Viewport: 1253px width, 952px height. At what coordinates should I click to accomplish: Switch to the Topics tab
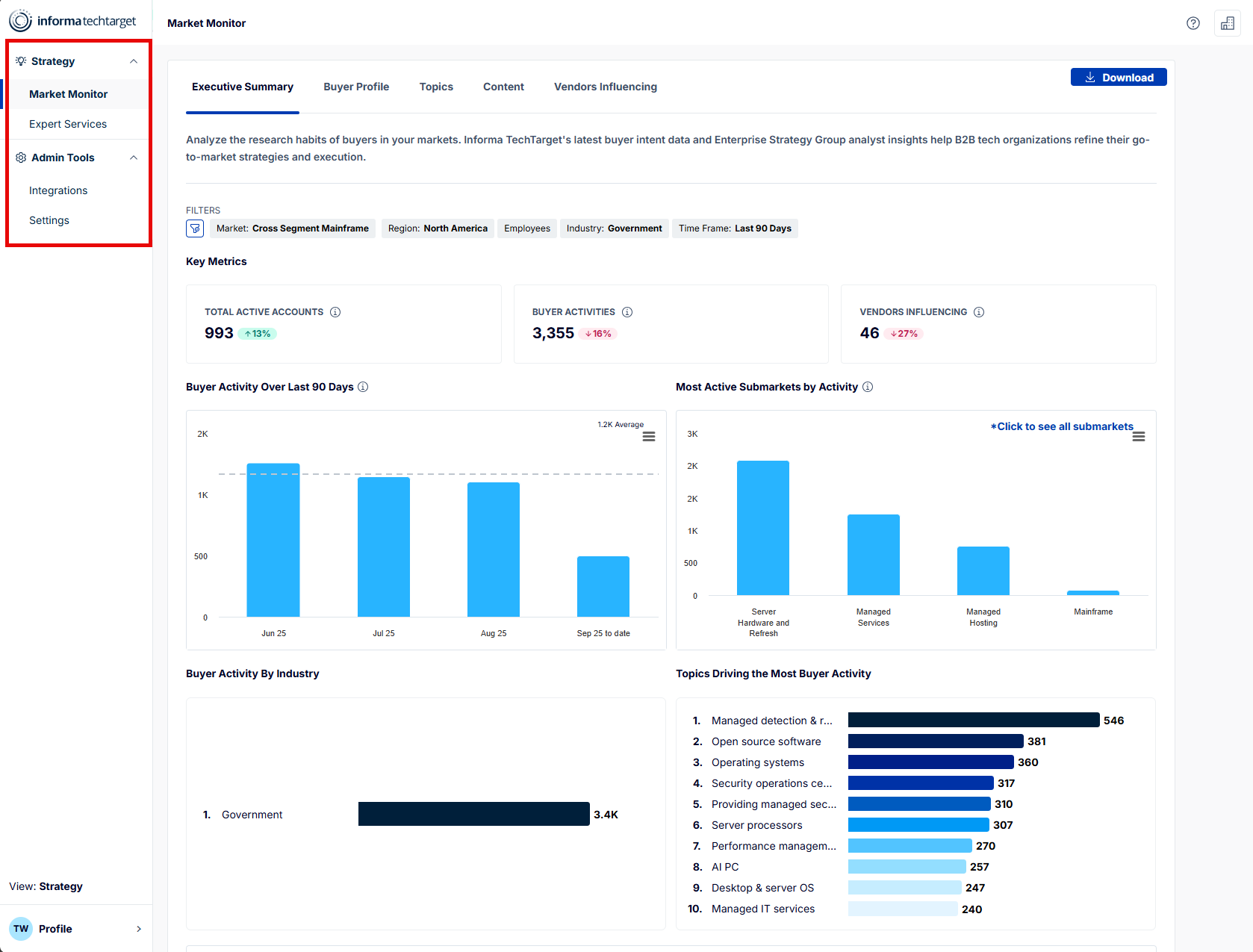pos(436,87)
